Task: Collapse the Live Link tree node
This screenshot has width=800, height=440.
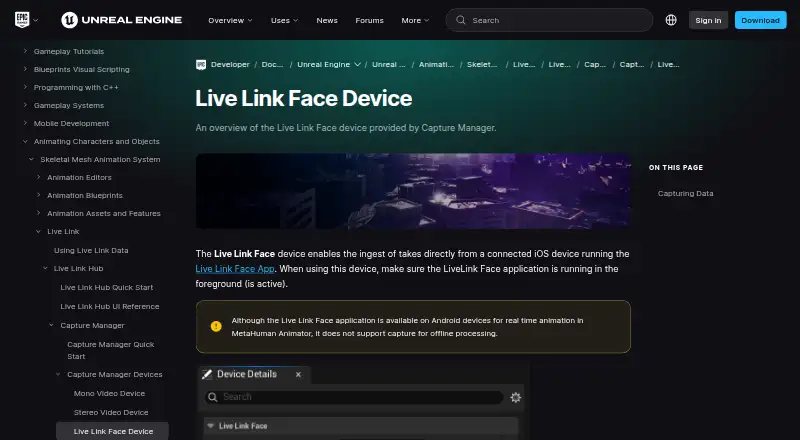Action: (38, 231)
